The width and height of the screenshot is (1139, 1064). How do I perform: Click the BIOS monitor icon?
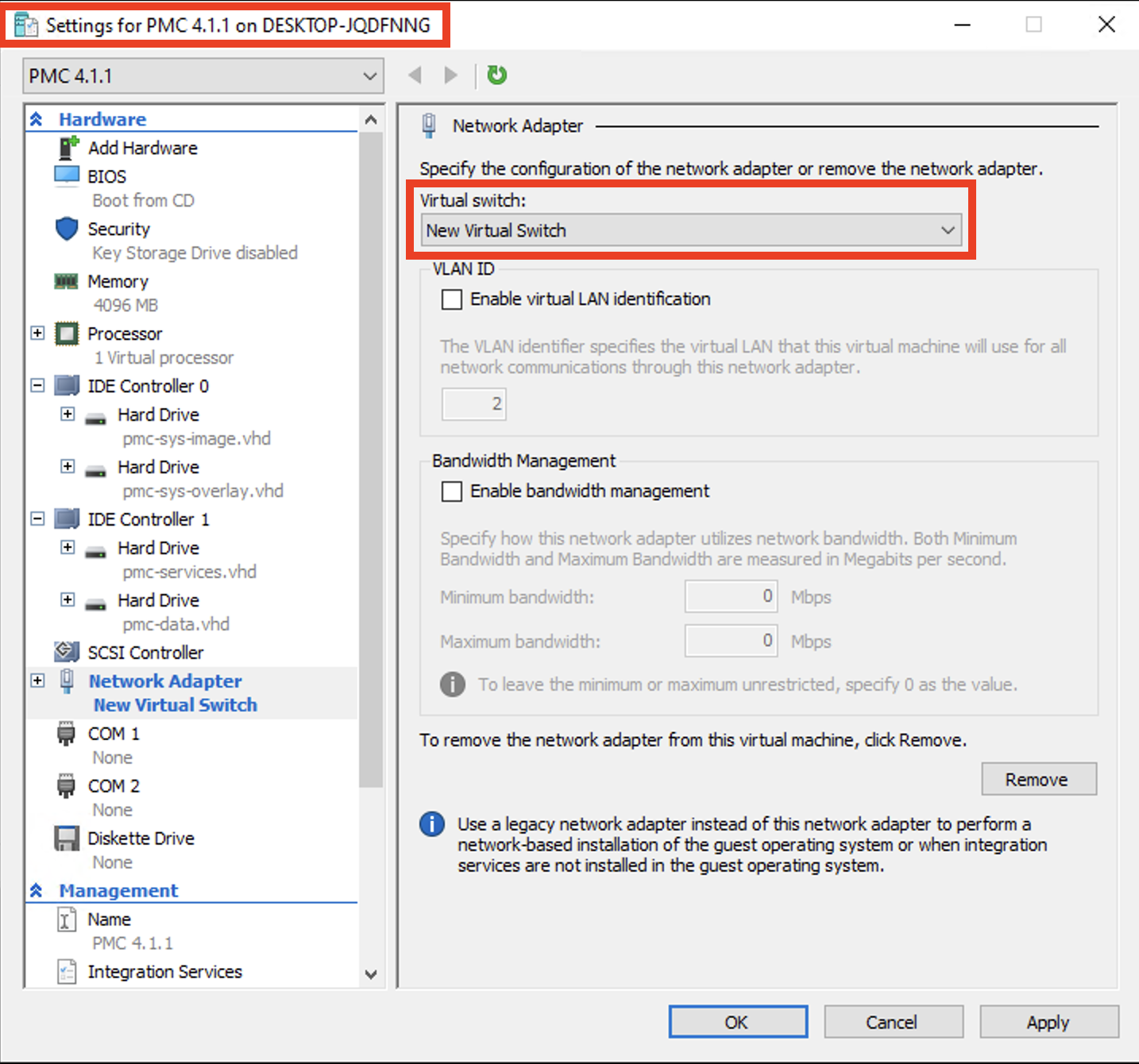67,175
